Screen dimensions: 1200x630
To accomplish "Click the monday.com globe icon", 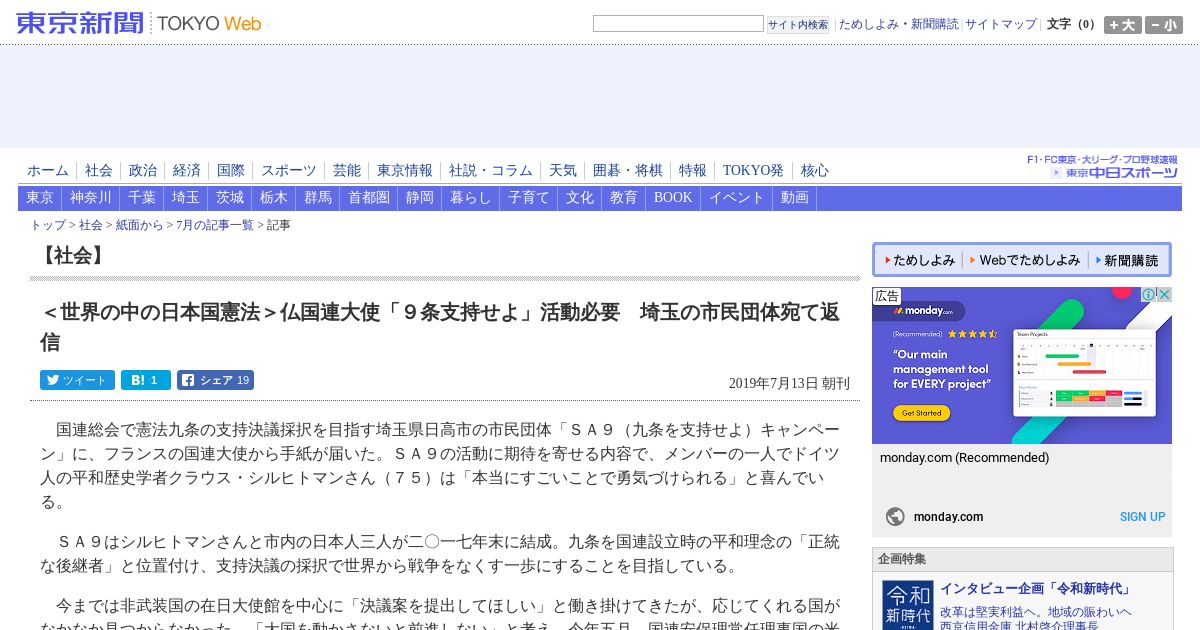I will 895,517.
